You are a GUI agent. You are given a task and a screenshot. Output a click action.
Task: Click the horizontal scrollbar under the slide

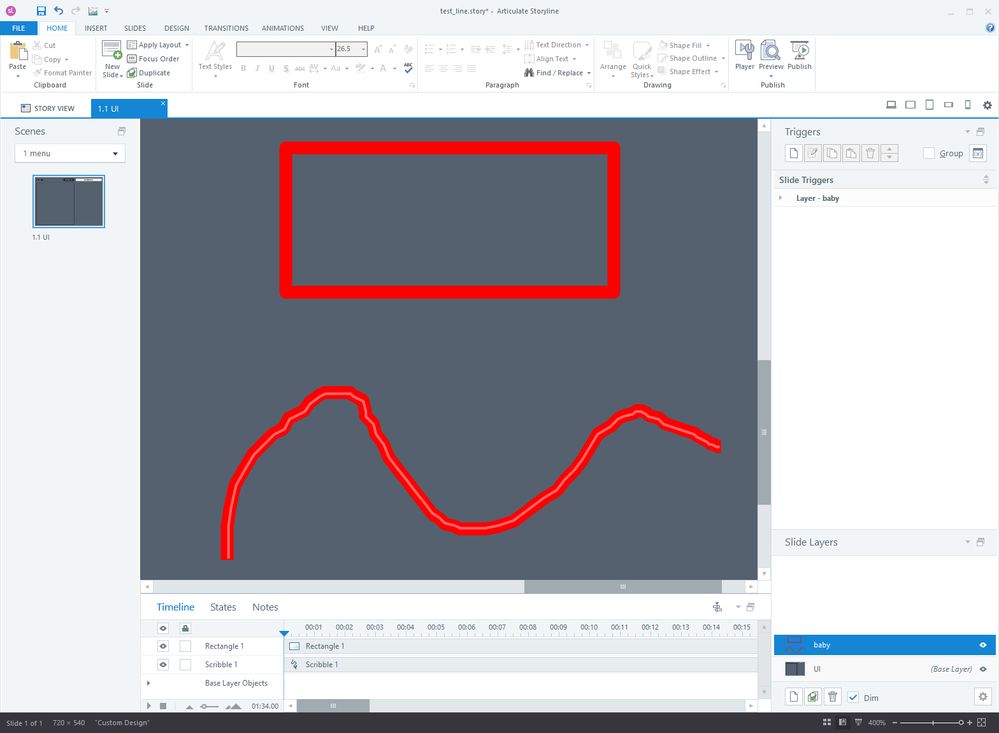(622, 586)
